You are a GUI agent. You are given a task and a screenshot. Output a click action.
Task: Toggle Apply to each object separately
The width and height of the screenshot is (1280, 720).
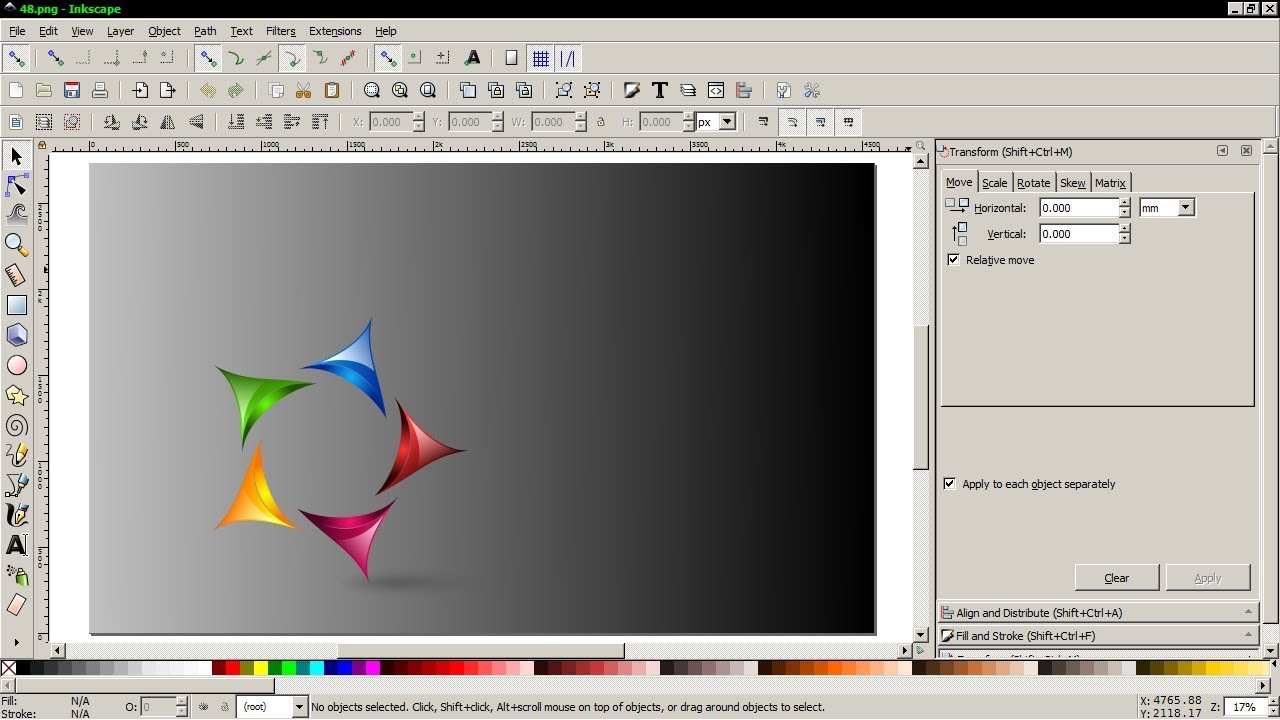950,484
